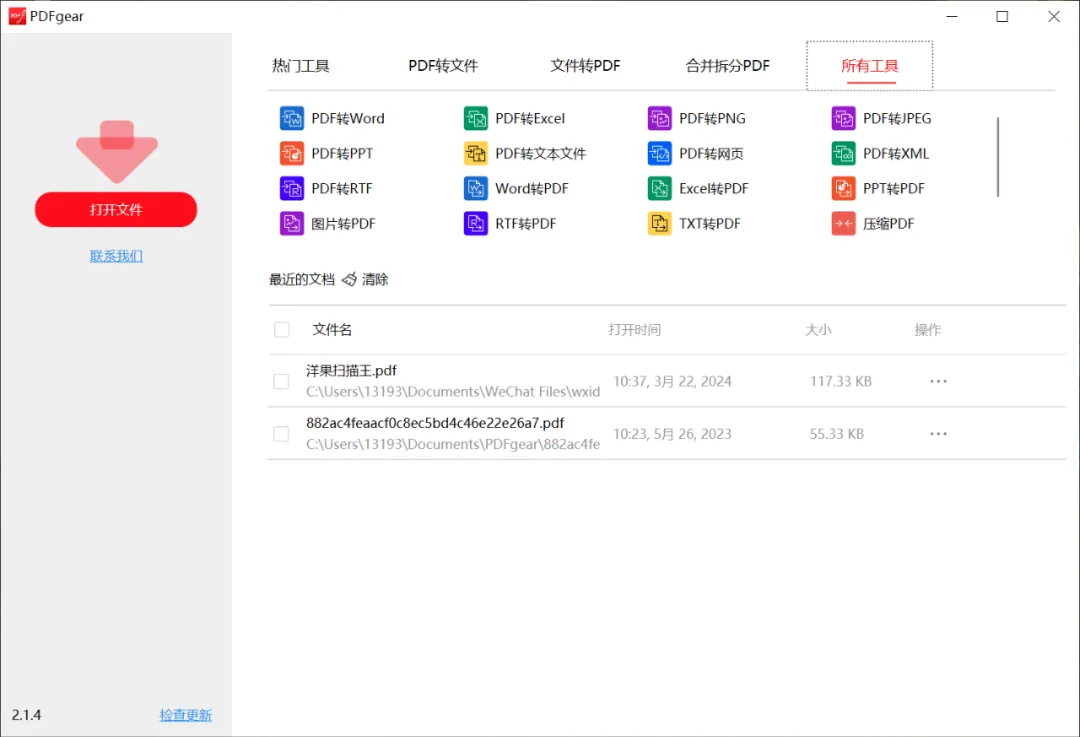This screenshot has height=737, width=1080.
Task: Open the 压缩PDF tool icon
Action: pyautogui.click(x=843, y=224)
